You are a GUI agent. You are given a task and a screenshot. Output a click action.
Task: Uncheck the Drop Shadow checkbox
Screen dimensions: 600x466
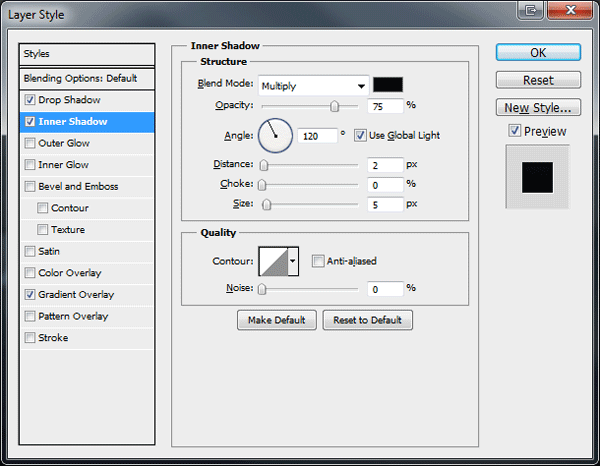coord(30,100)
